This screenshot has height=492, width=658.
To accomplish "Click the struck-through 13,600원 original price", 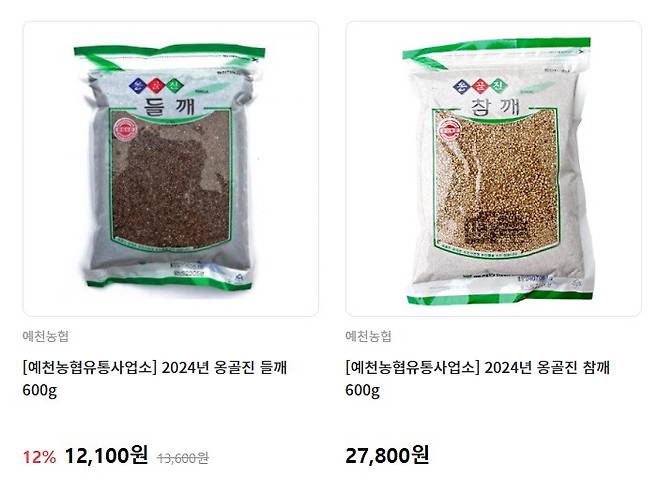I will 183,458.
